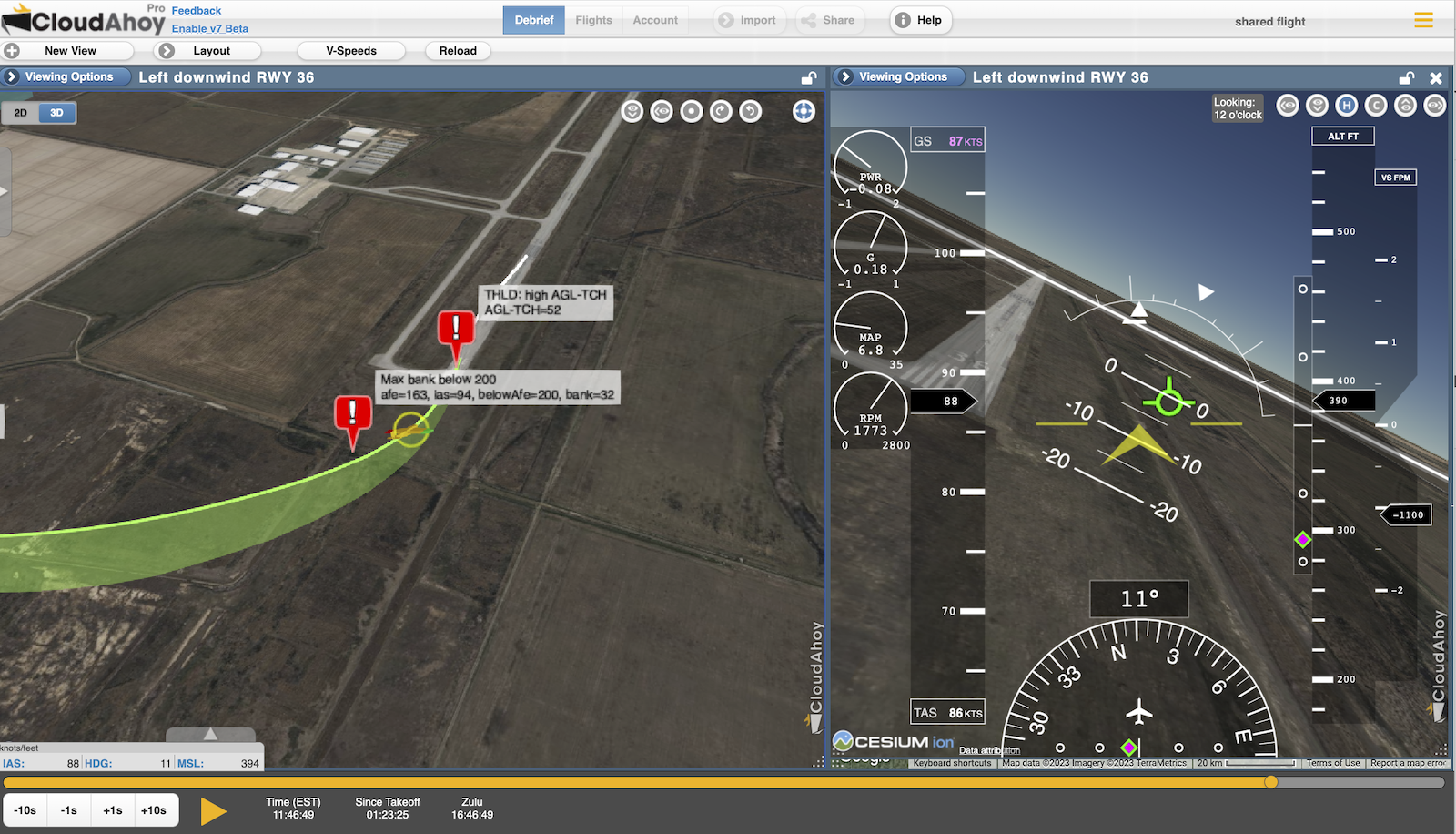Click the blue crosshair follow-aircraft icon

pyautogui.click(x=804, y=111)
